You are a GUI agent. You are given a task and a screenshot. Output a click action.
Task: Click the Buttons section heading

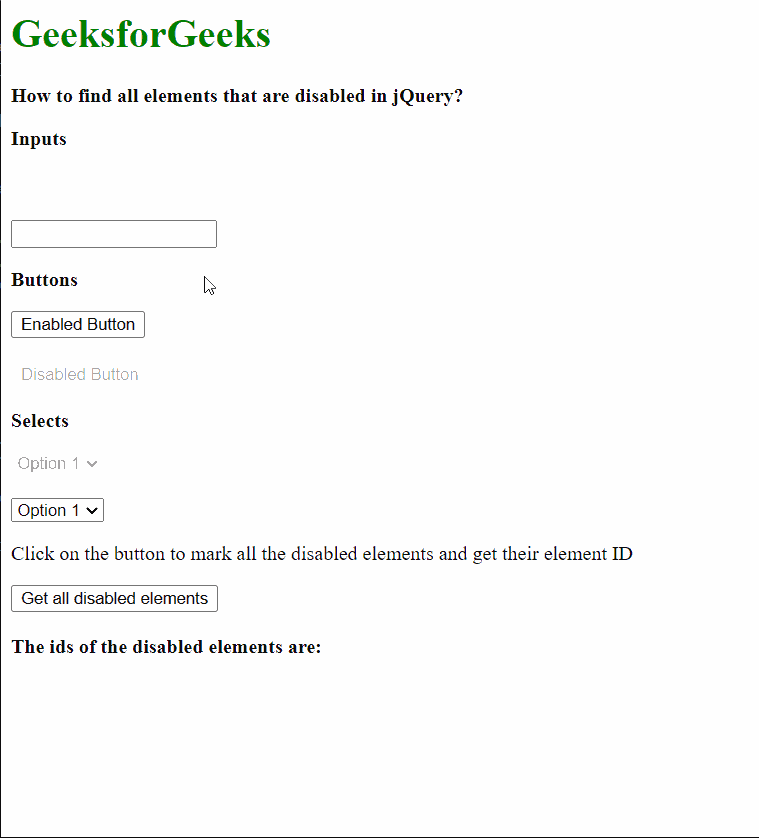[x=44, y=280]
